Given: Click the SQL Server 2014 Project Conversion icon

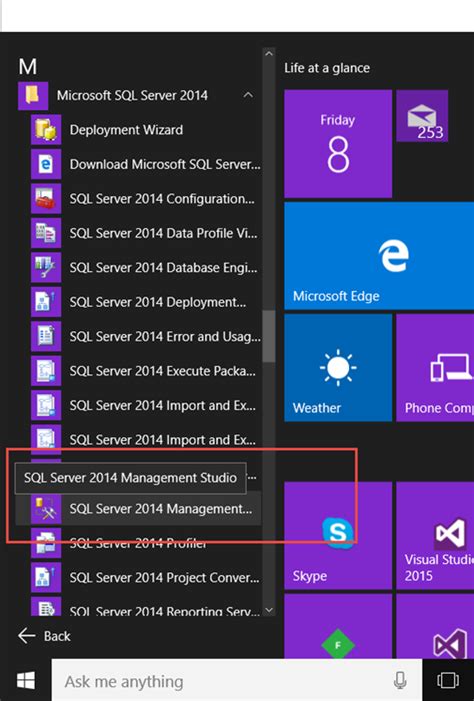Looking at the screenshot, I should coord(46,578).
